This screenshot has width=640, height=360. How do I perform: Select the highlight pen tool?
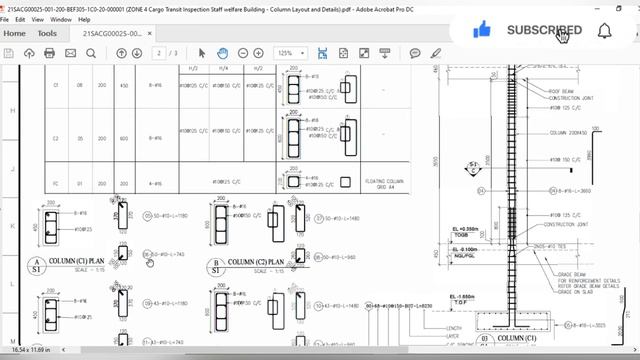436,53
